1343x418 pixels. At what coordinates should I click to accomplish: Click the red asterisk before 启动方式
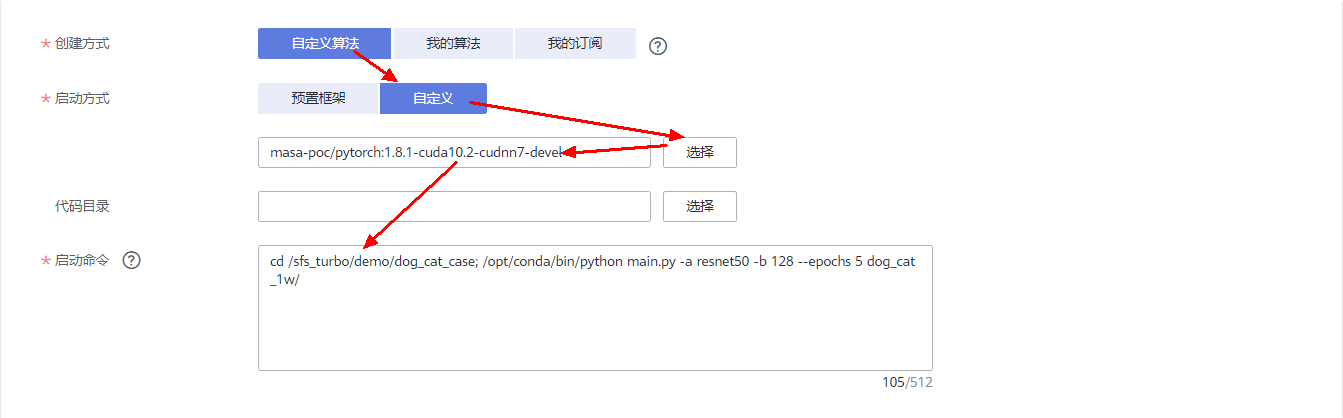click(x=45, y=100)
